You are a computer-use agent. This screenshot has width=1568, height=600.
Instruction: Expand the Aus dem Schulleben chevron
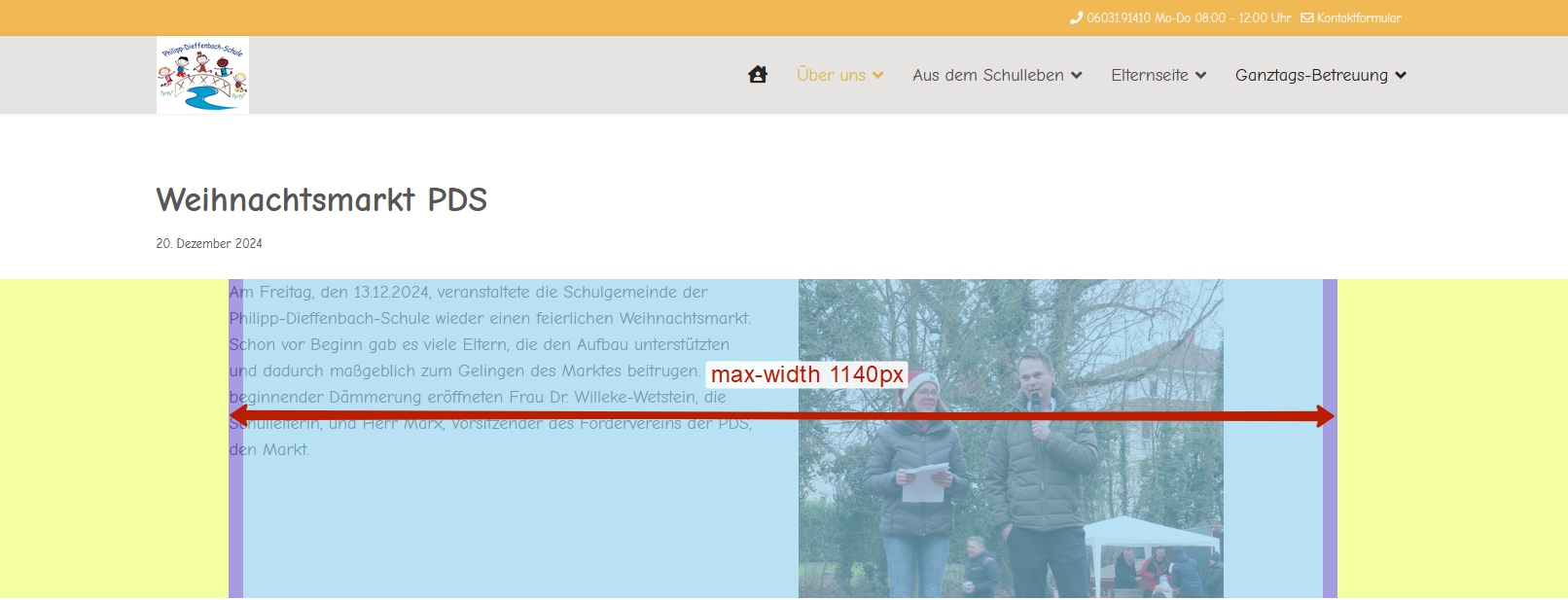pos(1077,76)
